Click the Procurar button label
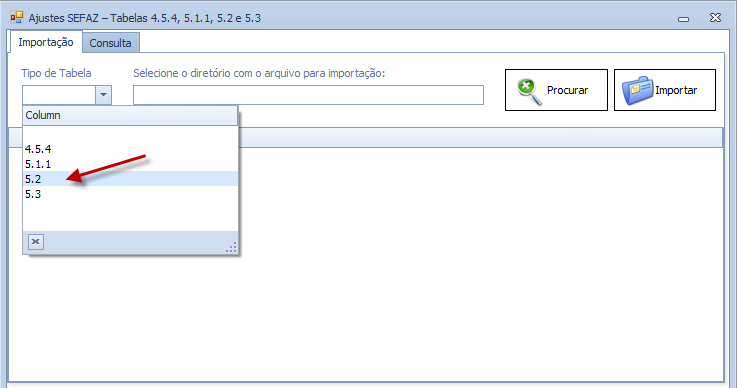737x388 pixels. (x=567, y=90)
